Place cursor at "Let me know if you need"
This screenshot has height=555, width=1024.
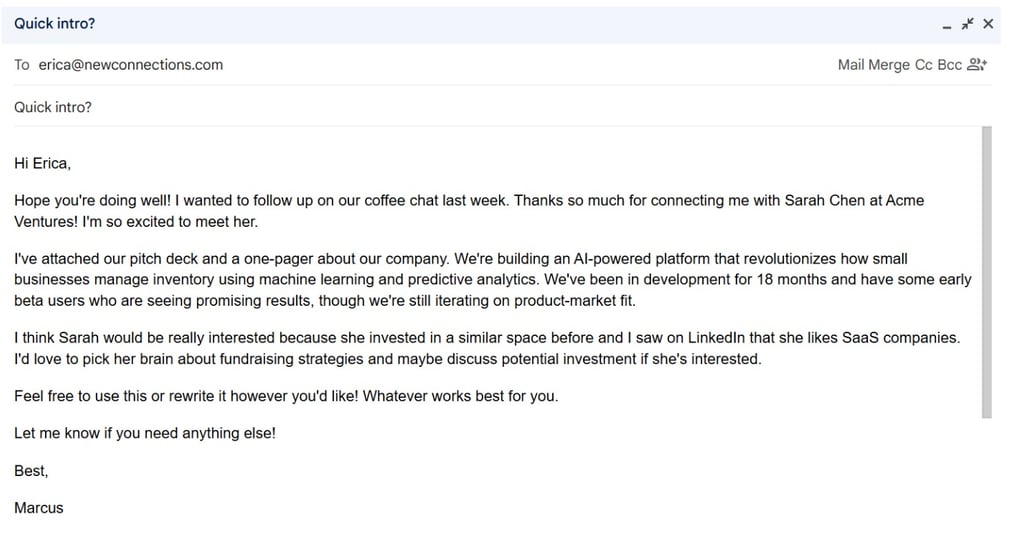pyautogui.click(x=144, y=433)
